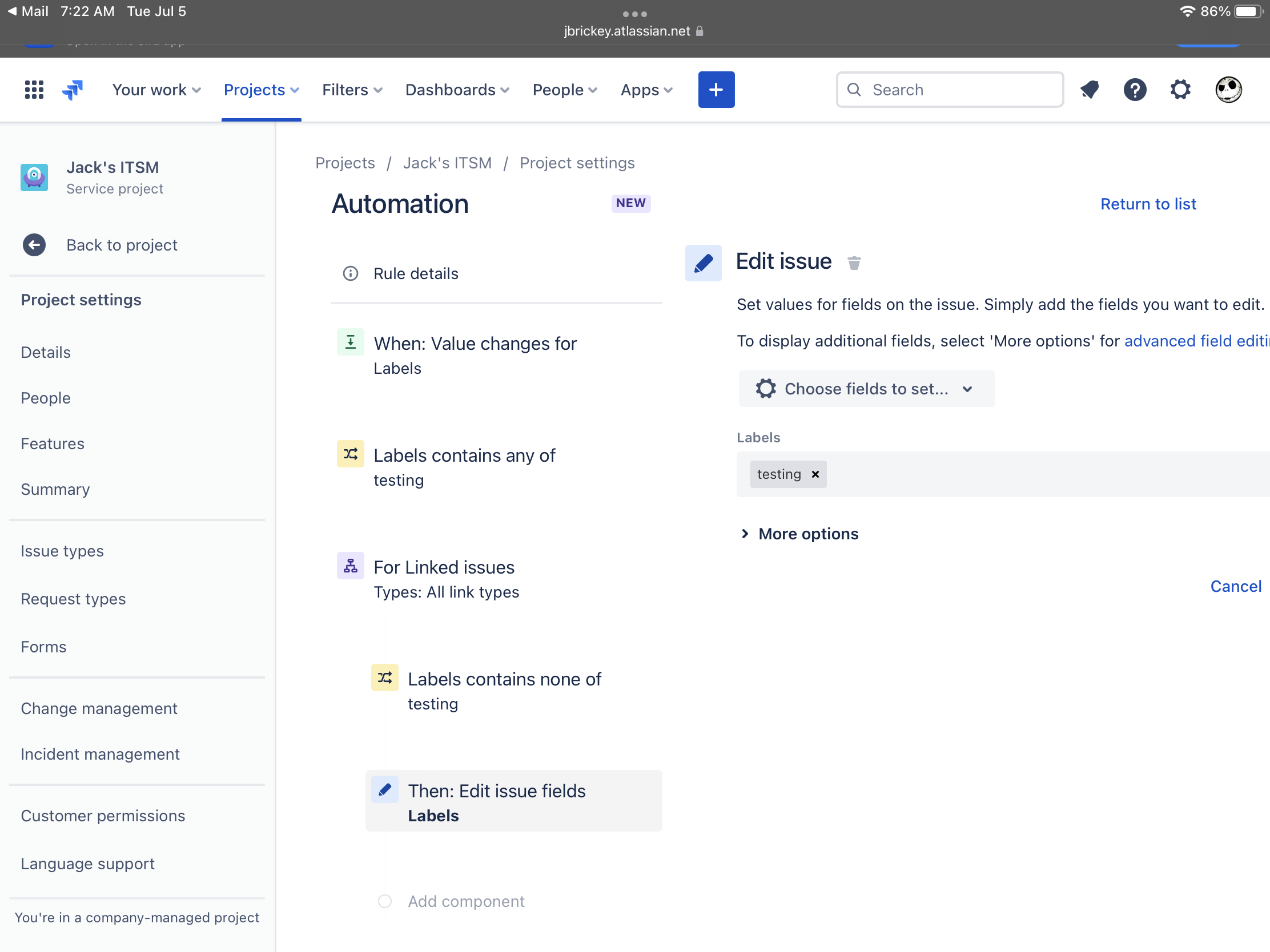Open the app switcher grid icon

click(33, 90)
